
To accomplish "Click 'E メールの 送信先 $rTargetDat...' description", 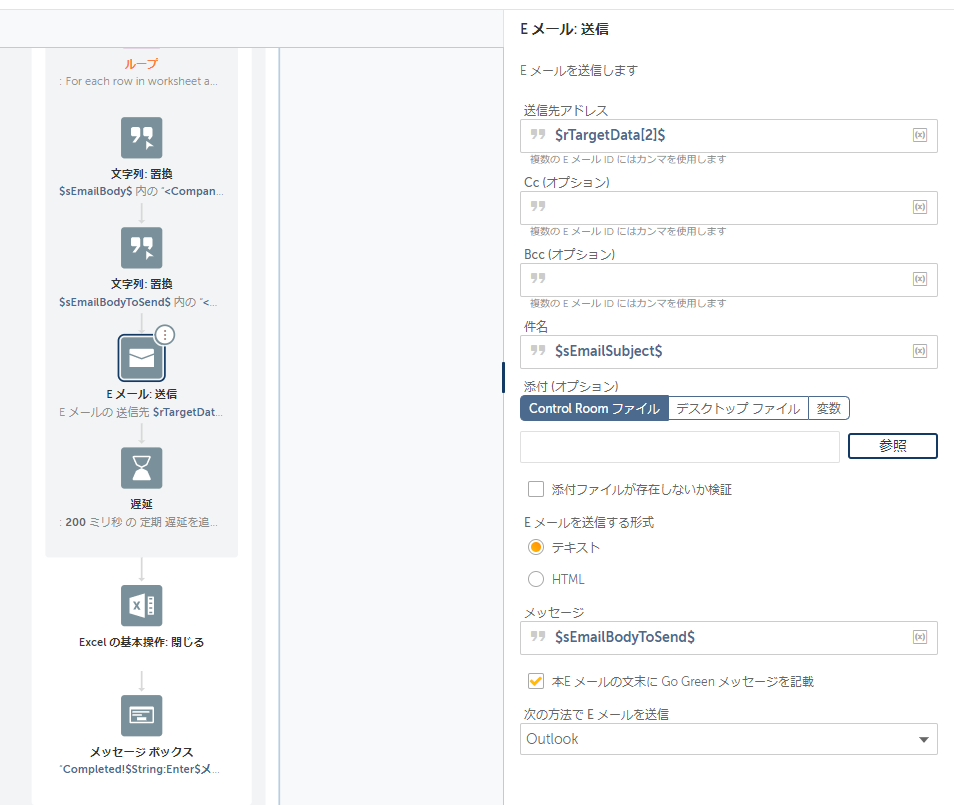I will point(141,412).
